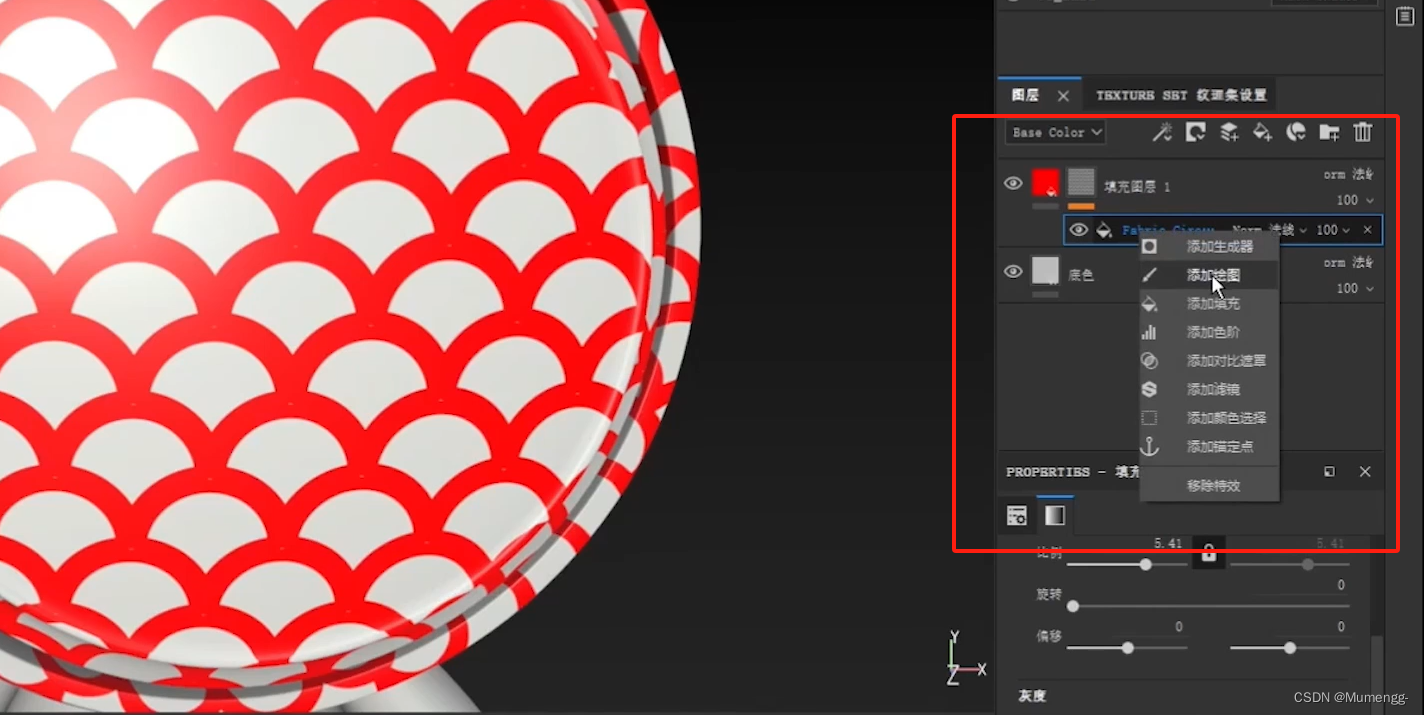Viewport: 1424px width, 715px height.
Task: Open the Norm blend dropdown on Fabric Circou
Action: pos(1270,230)
